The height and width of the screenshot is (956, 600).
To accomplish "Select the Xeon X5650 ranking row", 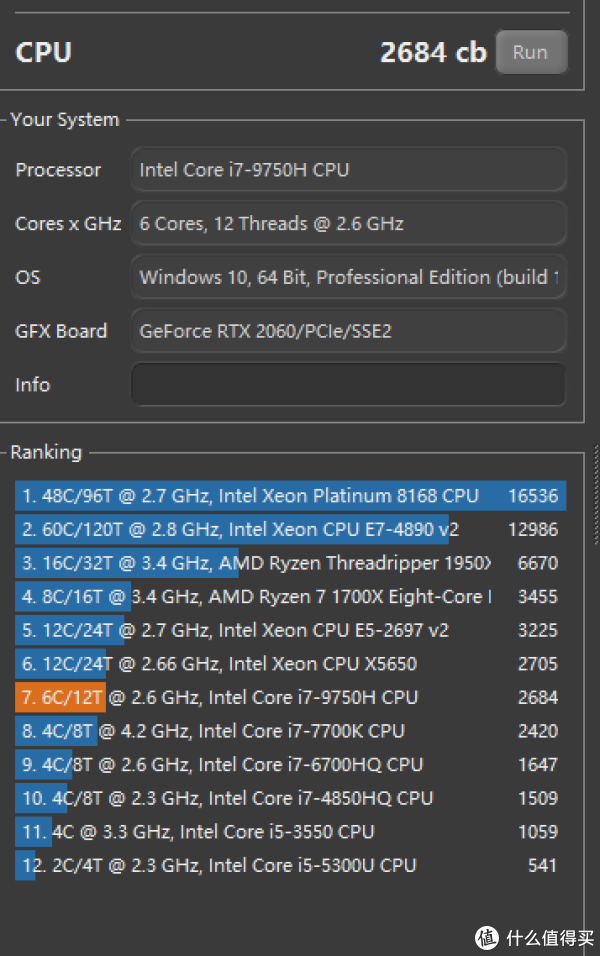I will (290, 664).
